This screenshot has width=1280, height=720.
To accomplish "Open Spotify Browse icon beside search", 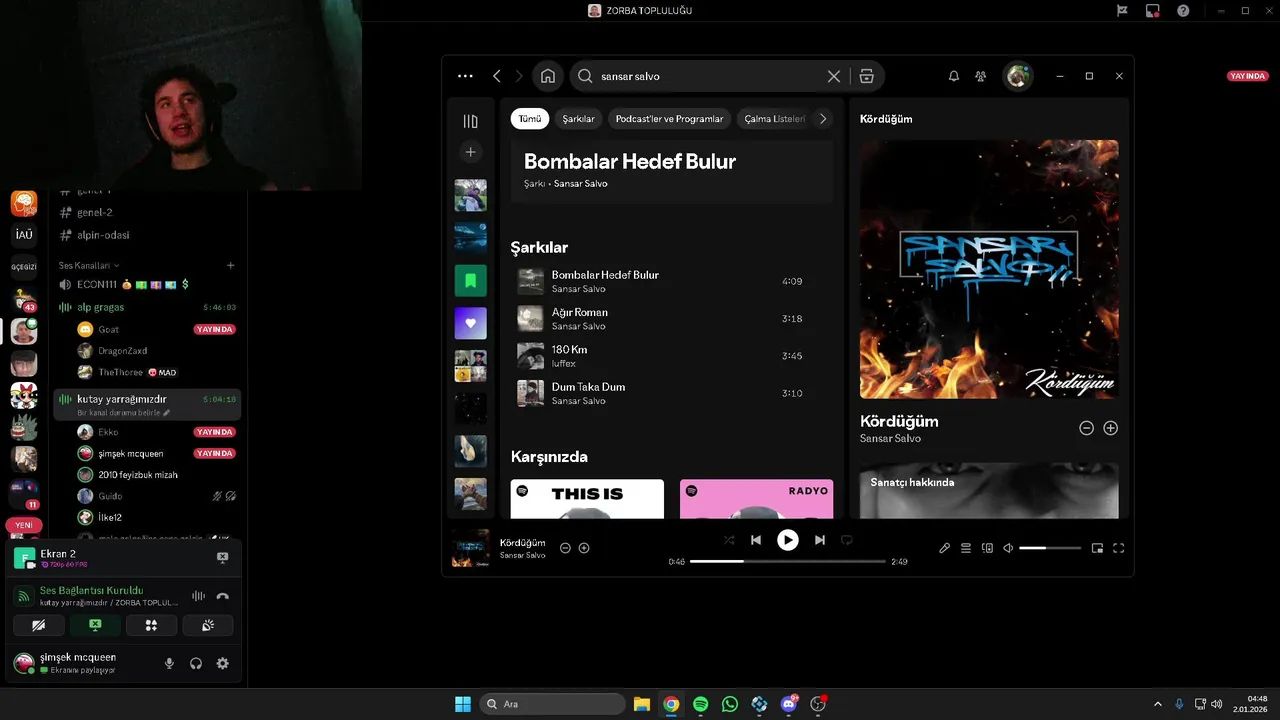I will 867,76.
